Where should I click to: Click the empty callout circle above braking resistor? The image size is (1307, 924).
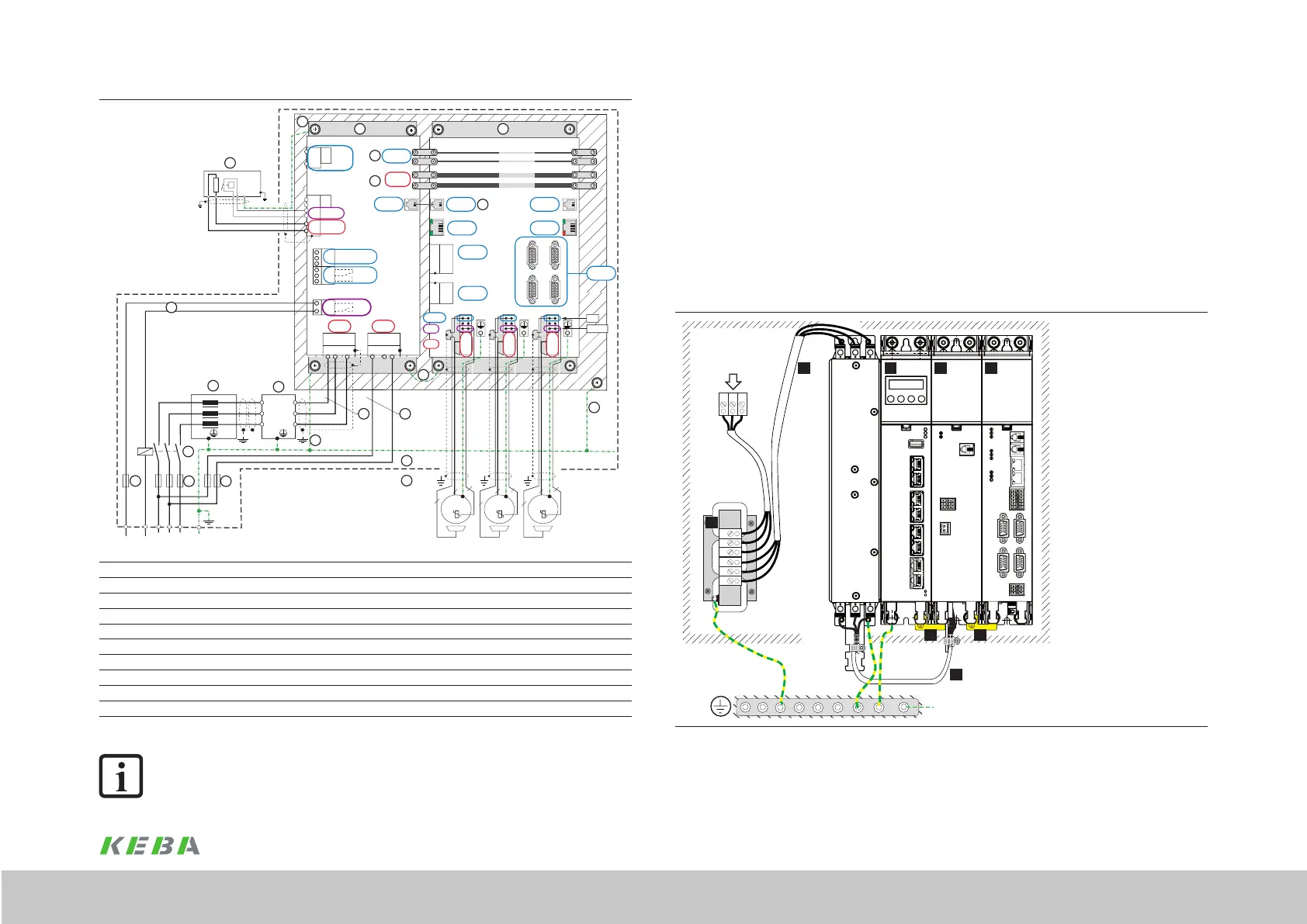coord(229,162)
